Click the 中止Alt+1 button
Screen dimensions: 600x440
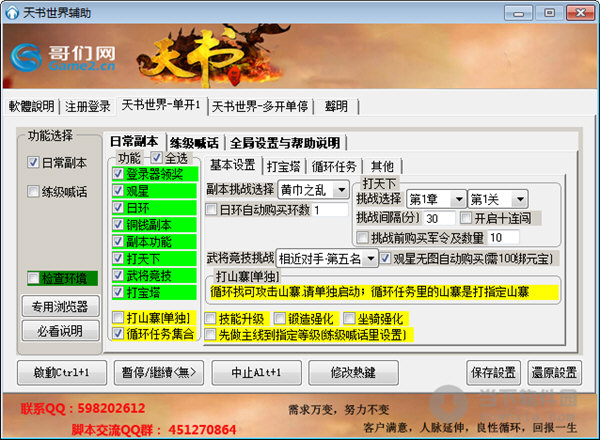click(256, 372)
